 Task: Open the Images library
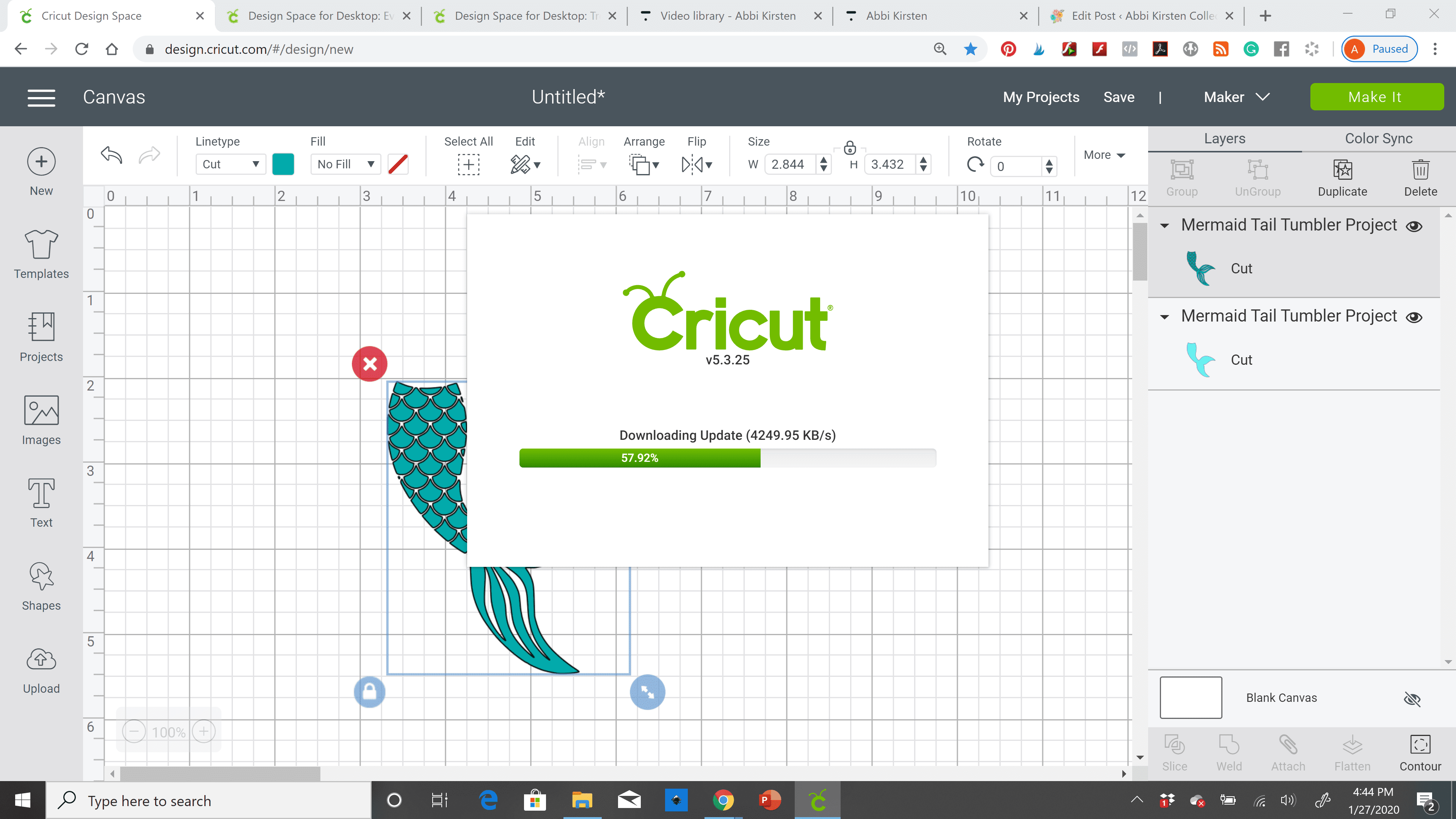(41, 420)
